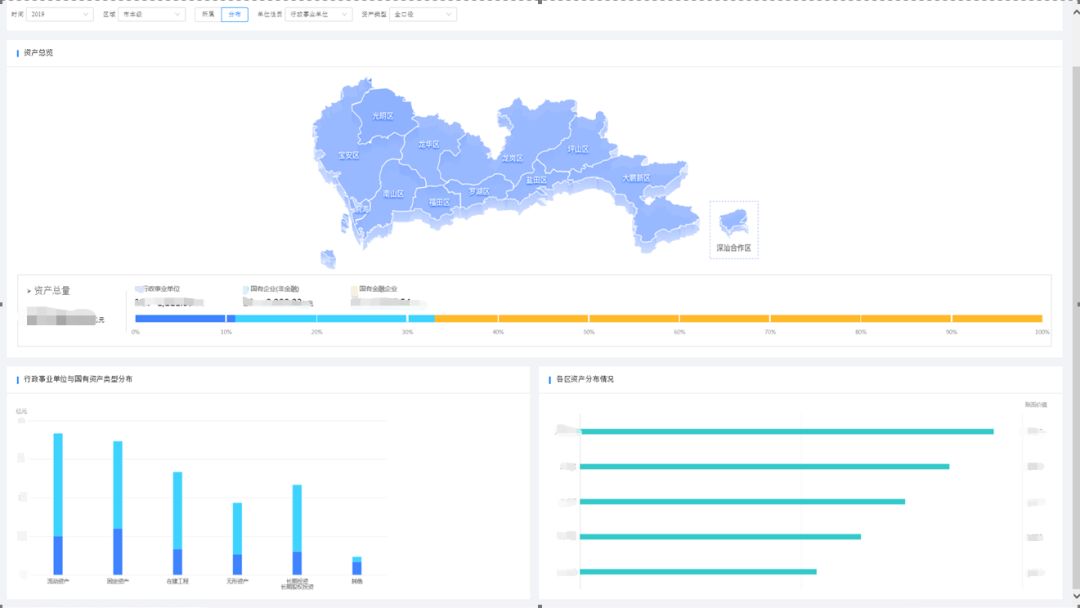Click the 行政事业单位 legend color marker
This screenshot has width=1080, height=608.
pyautogui.click(x=140, y=289)
